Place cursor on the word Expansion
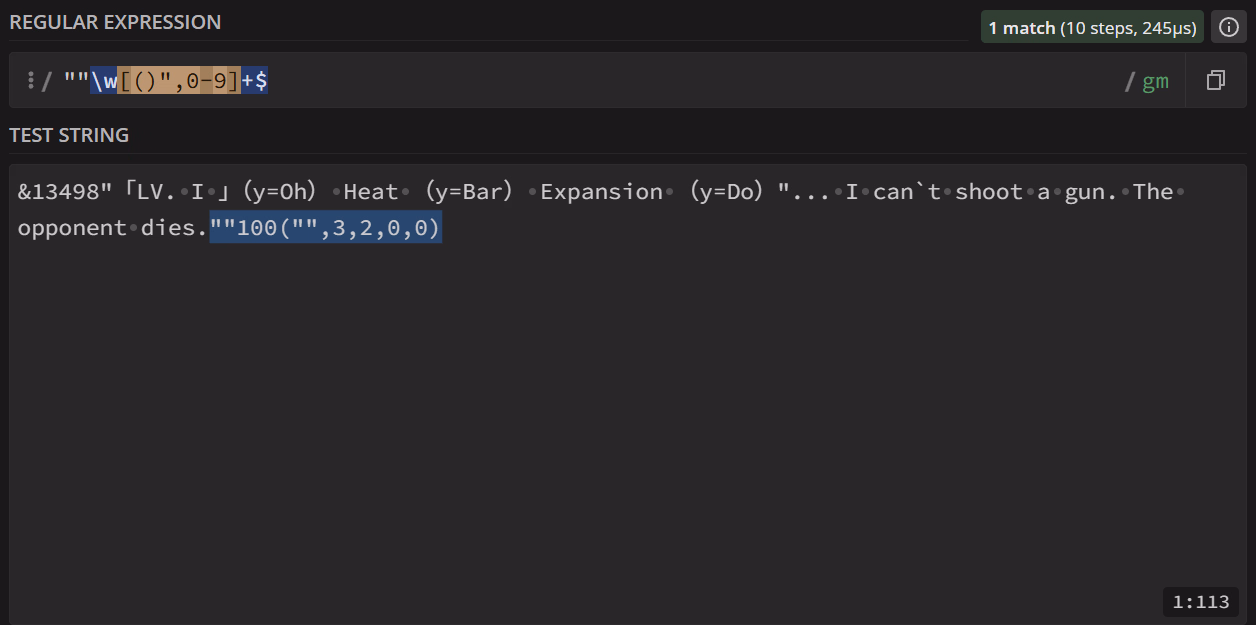This screenshot has width=1256, height=625. [602, 192]
